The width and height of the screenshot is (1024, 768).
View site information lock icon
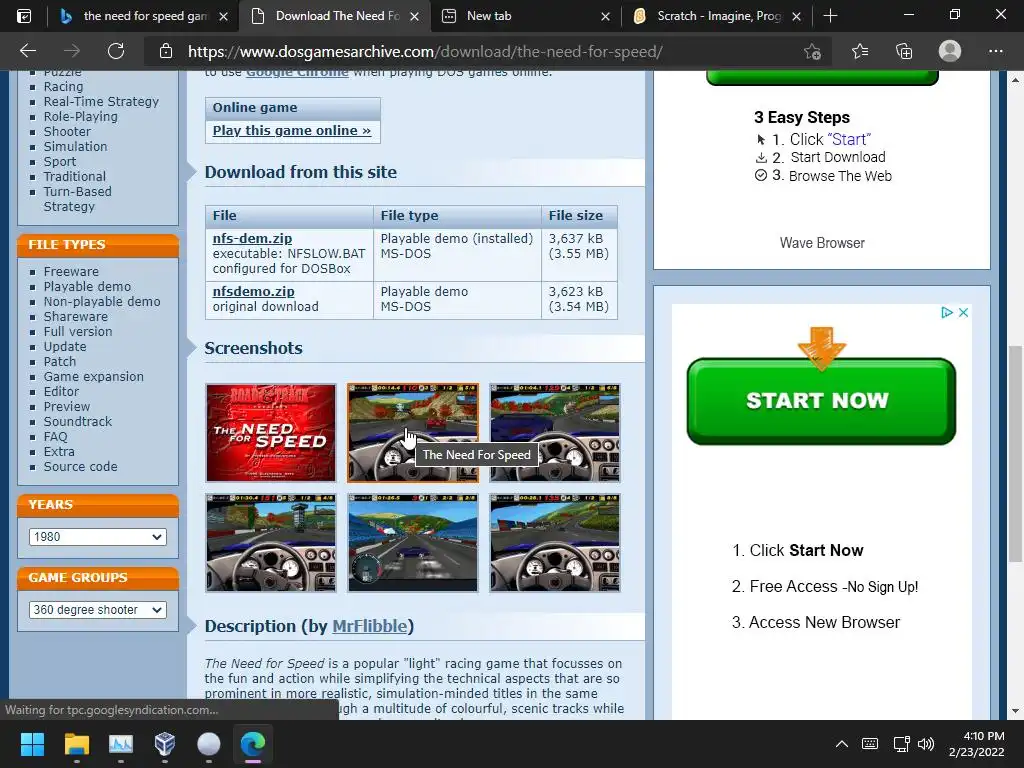[166, 51]
